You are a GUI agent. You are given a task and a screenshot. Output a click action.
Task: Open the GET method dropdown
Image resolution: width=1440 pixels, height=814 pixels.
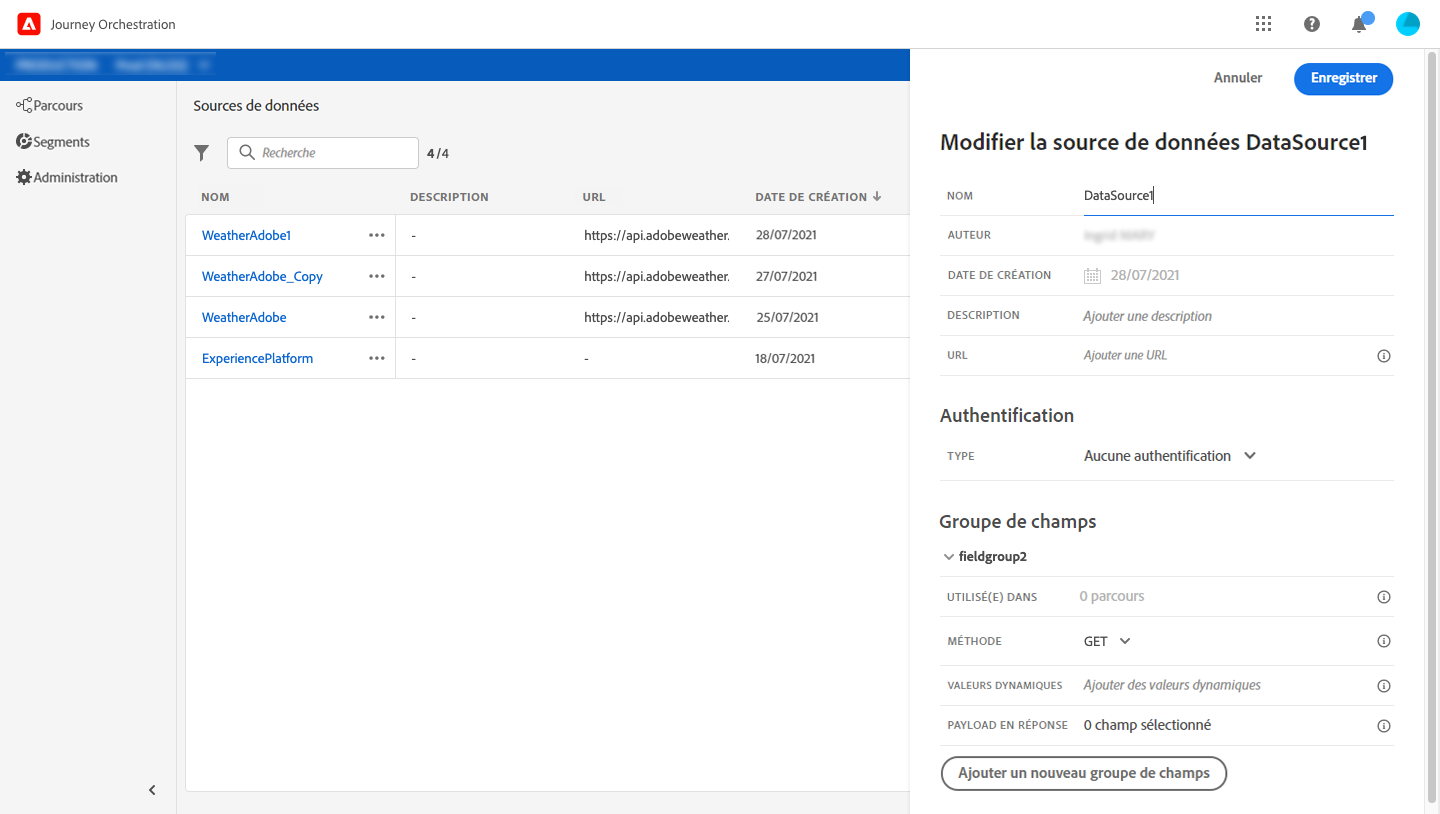click(x=1107, y=641)
